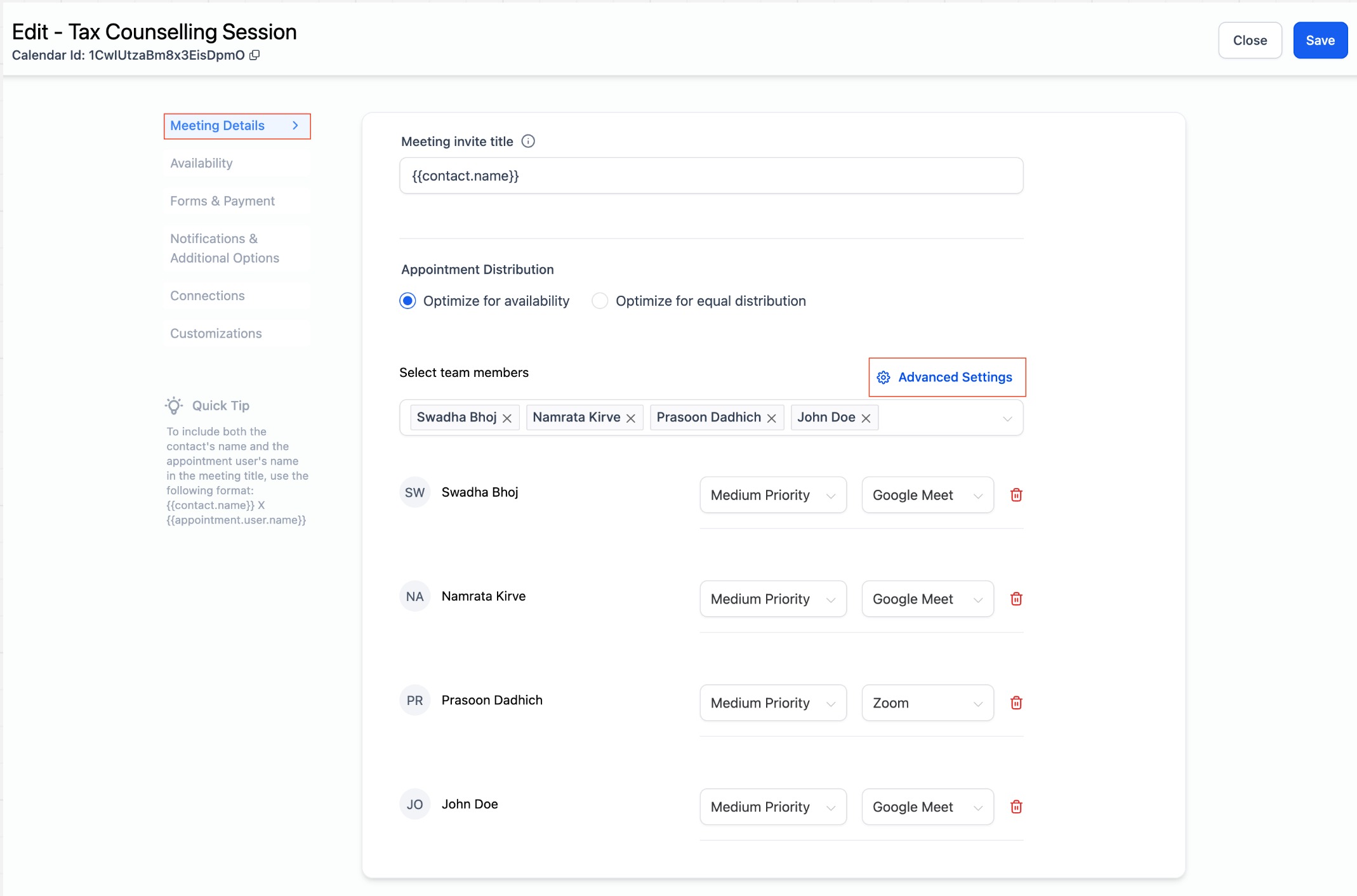Delete Prasoon Dadhich with trash icon

pyautogui.click(x=1016, y=703)
